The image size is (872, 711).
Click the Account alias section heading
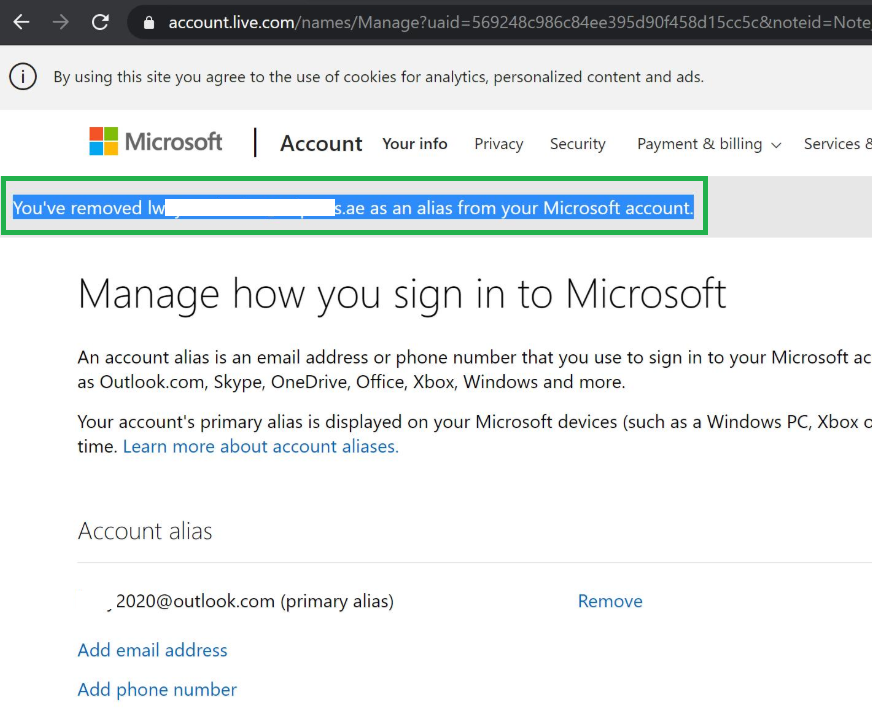point(145,531)
